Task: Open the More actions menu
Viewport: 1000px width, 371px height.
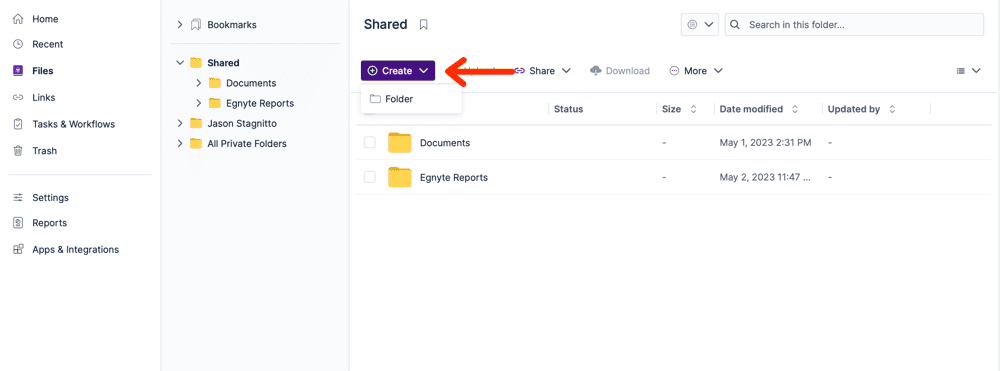Action: [x=696, y=71]
